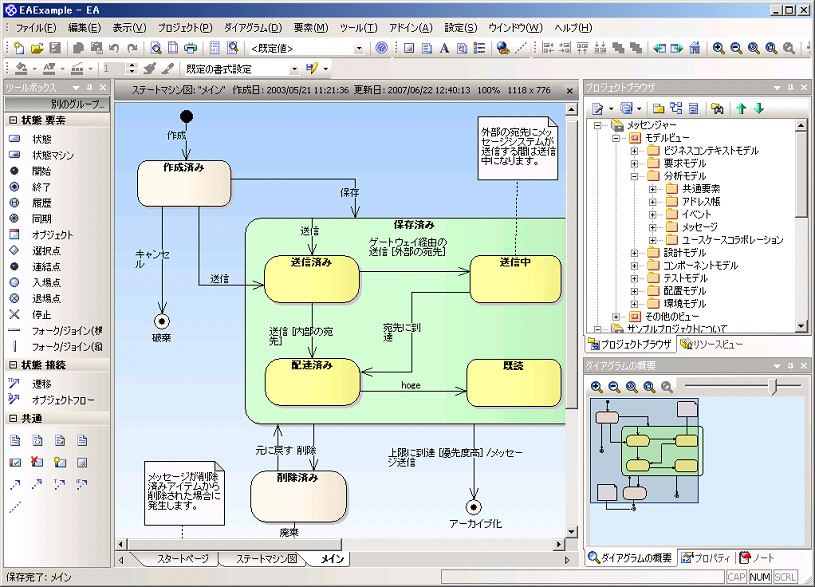The image size is (815, 587).
Task: Adjust the zoom slider in ダイアグラムの概要
Action: pyautogui.click(x=773, y=386)
